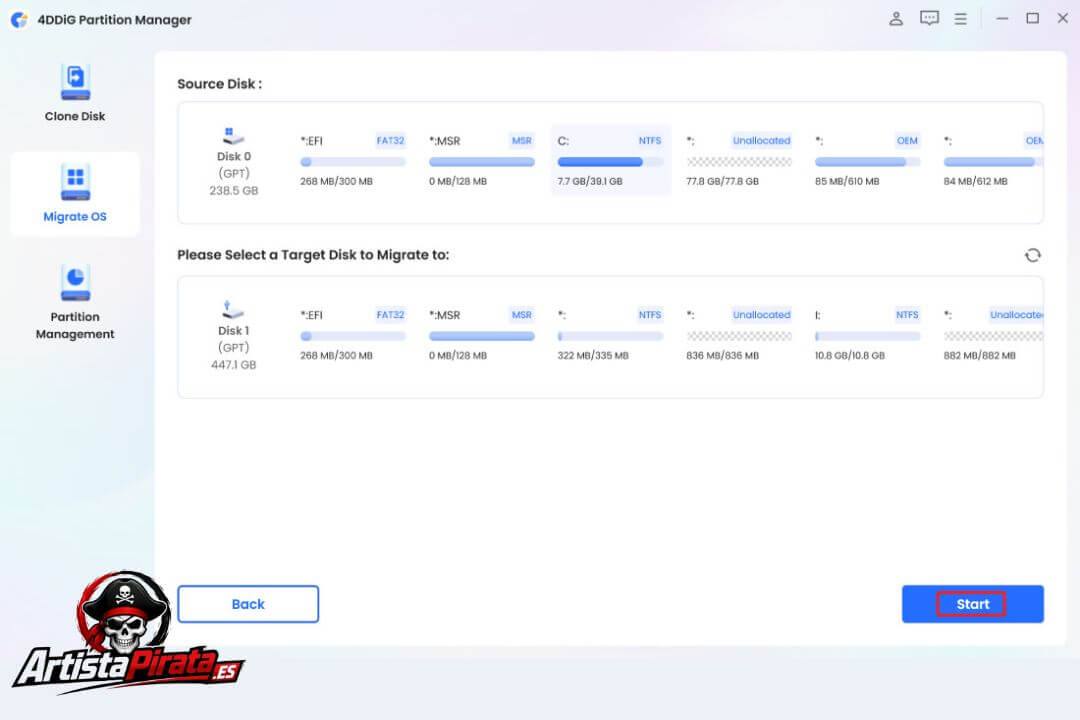
Task: Click the 'Source Disk :' heading
Action: [220, 84]
